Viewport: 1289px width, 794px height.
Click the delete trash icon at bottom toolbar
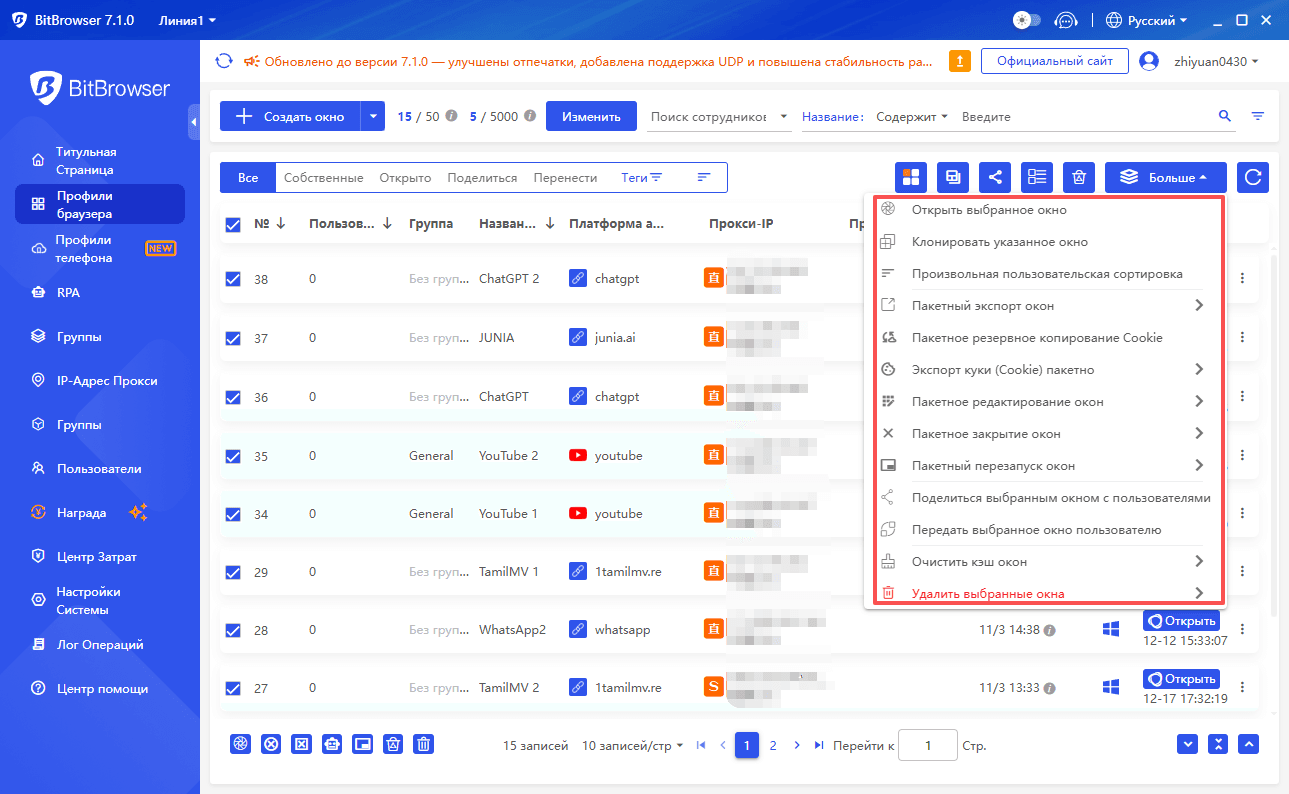click(423, 744)
